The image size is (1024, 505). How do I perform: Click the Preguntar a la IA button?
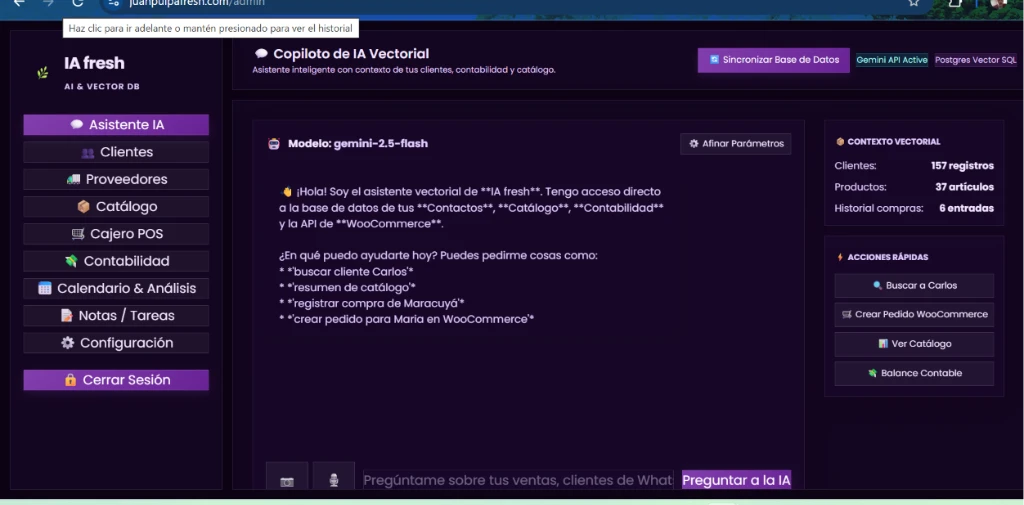[x=736, y=480]
